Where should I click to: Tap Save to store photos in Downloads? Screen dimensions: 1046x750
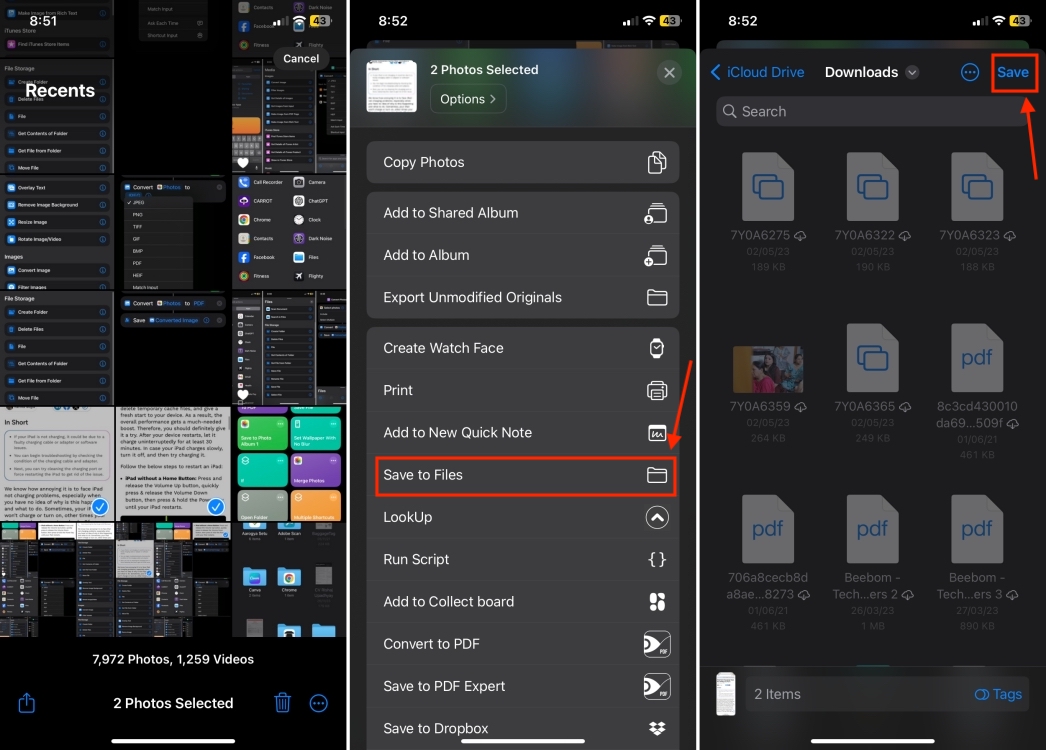click(1013, 72)
